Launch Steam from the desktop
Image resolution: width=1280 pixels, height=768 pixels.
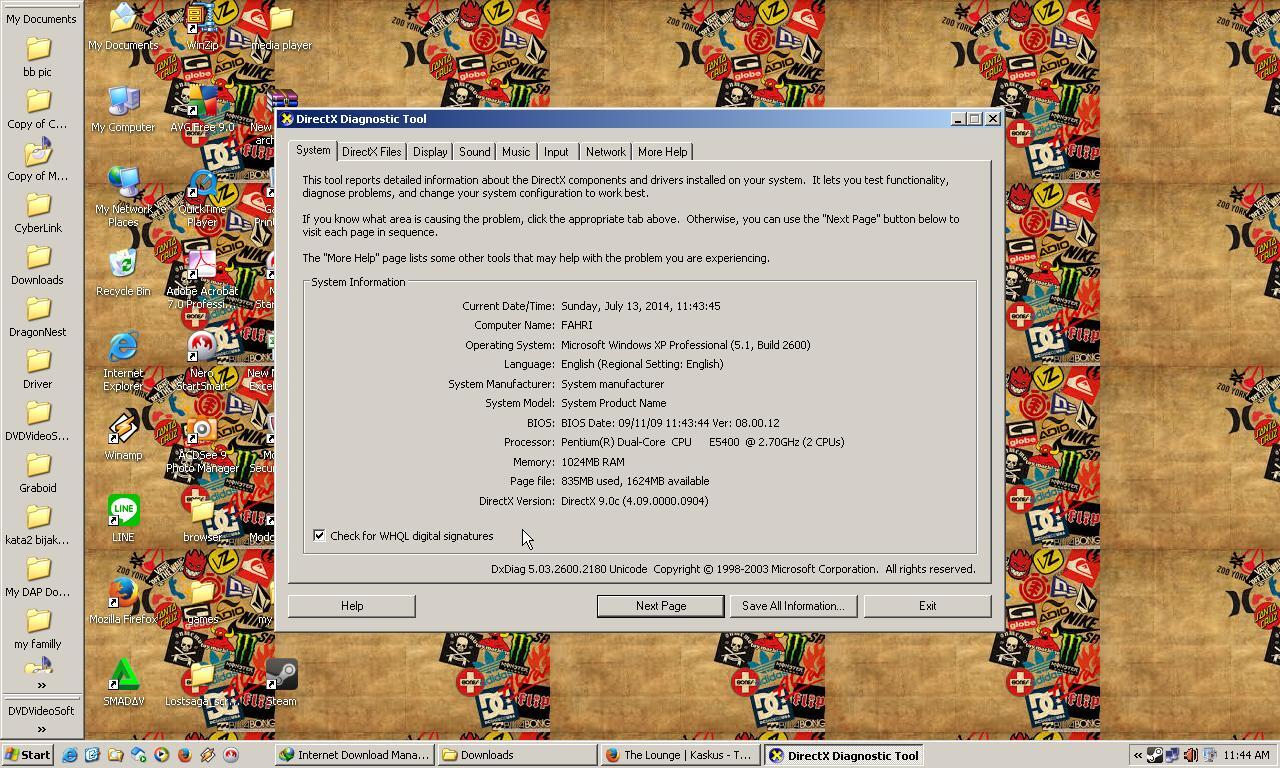click(281, 682)
